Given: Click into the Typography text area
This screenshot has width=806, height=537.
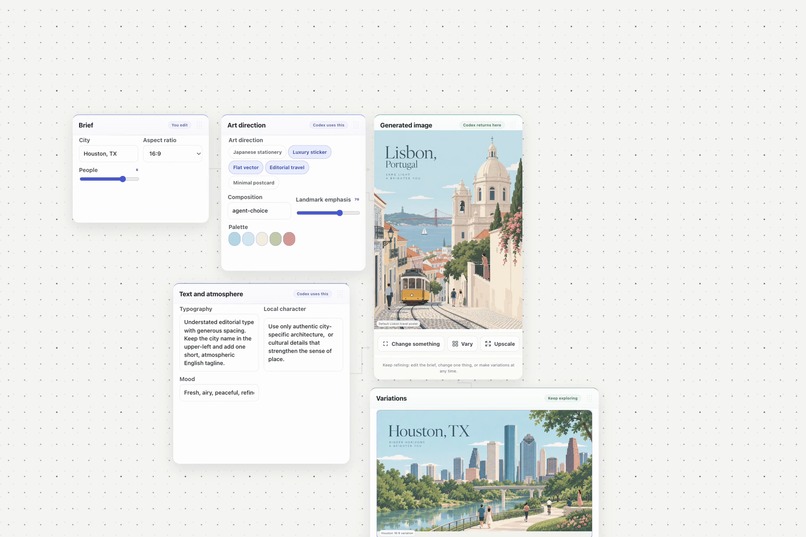Looking at the screenshot, I should click(219, 343).
